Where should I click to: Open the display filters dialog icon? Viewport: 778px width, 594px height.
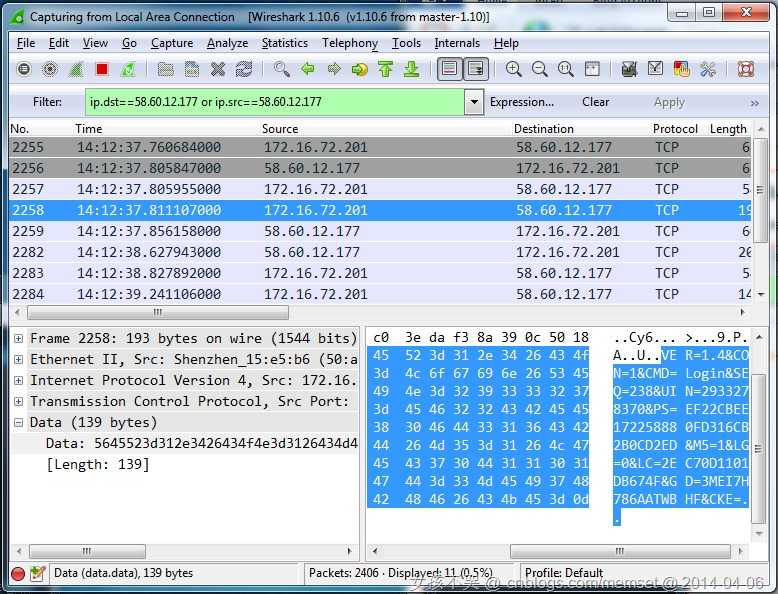point(655,69)
